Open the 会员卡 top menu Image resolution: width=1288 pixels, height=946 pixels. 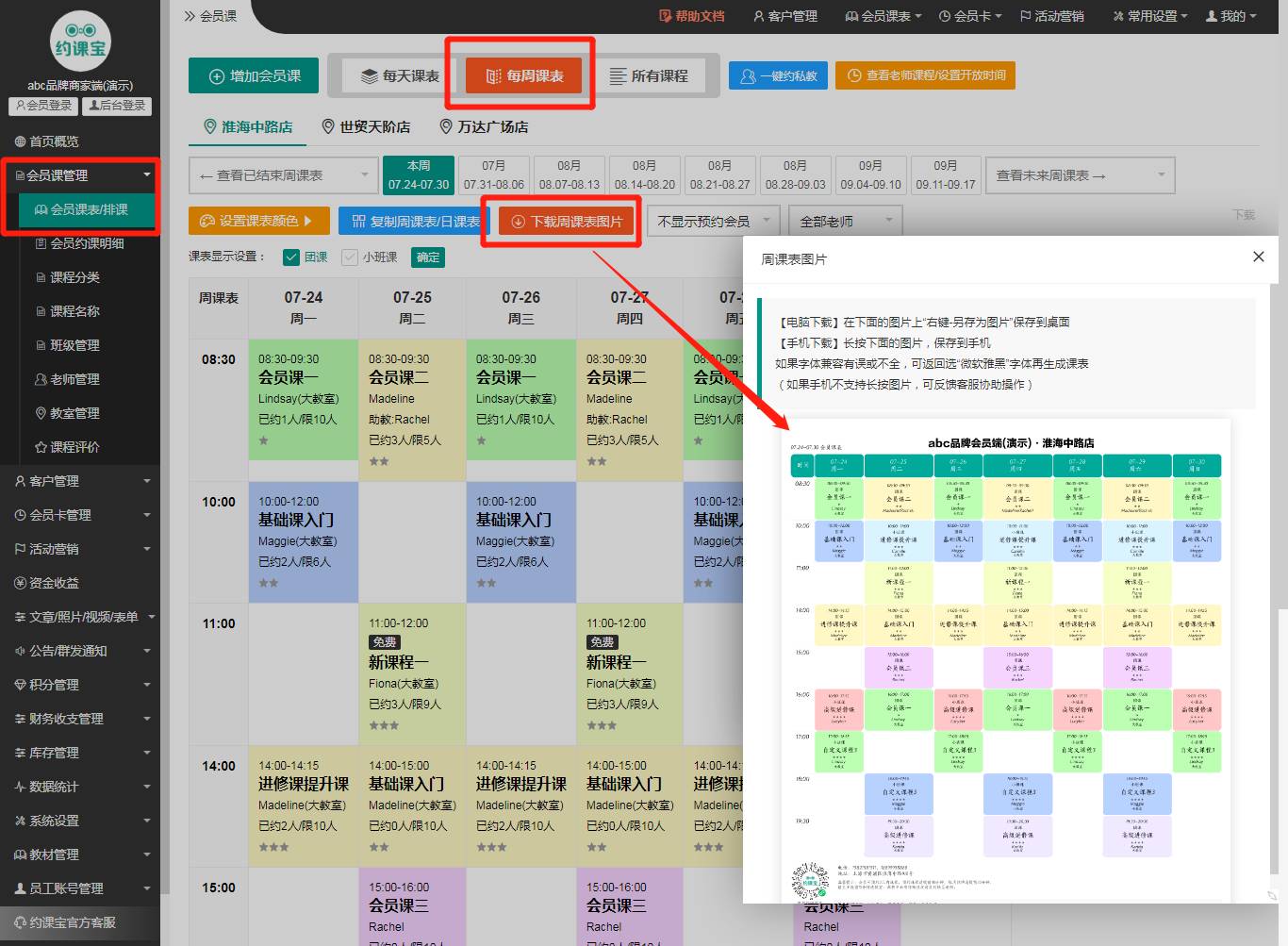971,16
